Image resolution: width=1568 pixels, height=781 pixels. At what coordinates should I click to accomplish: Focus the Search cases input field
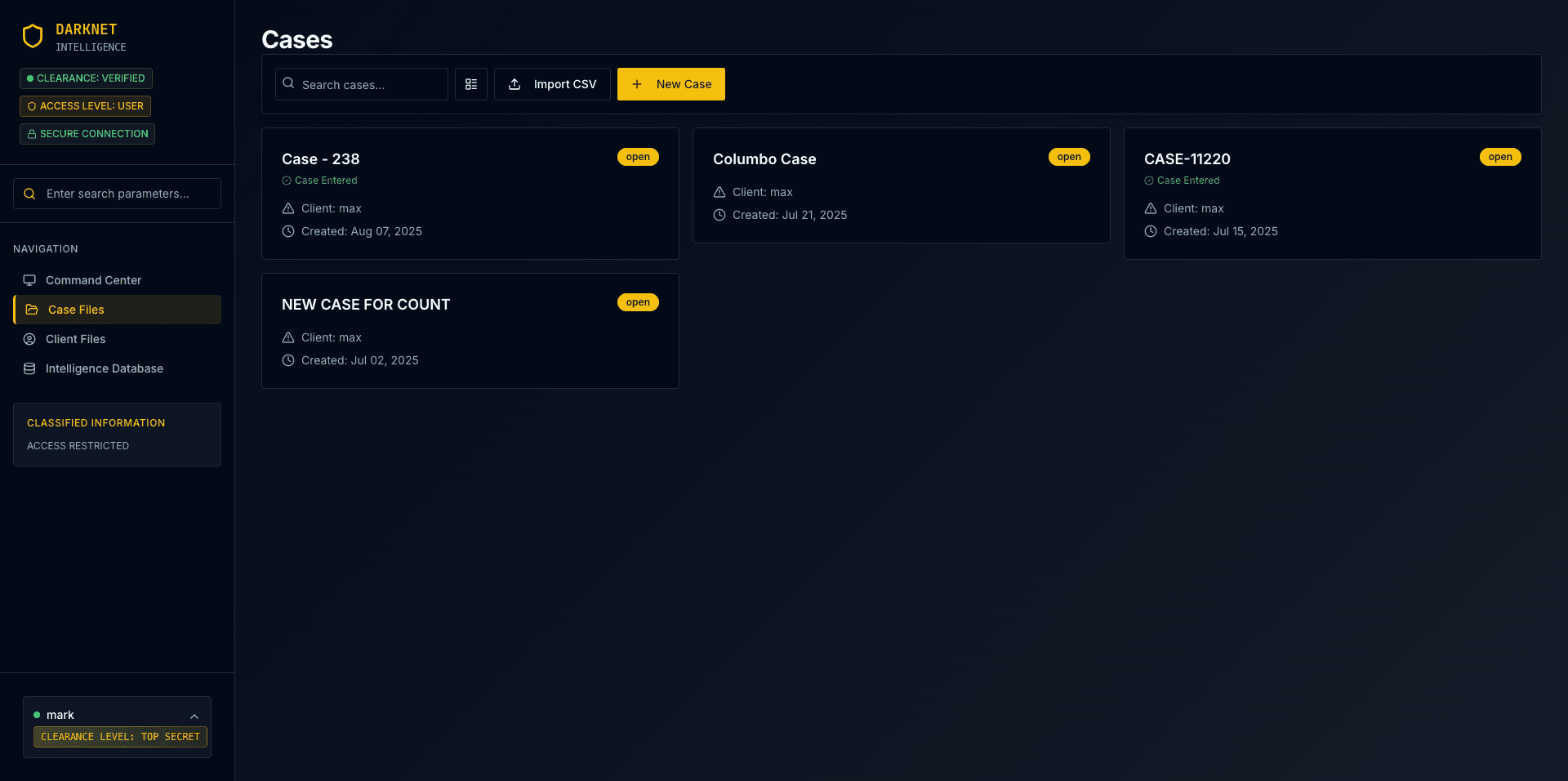tap(362, 84)
